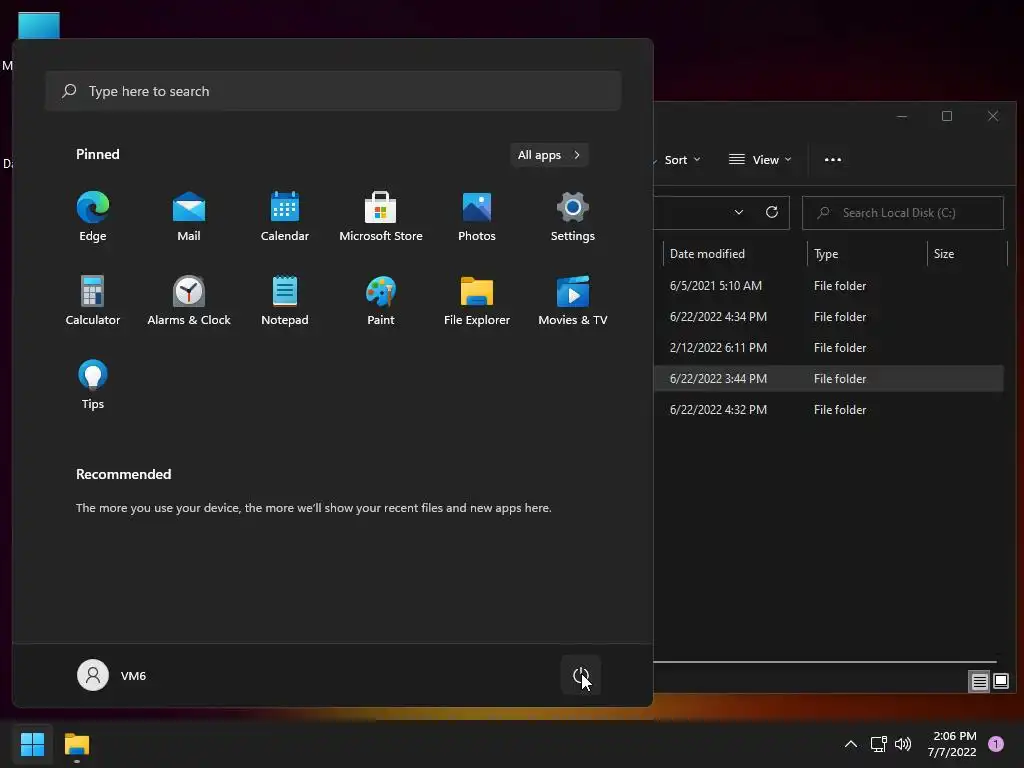Image resolution: width=1024 pixels, height=768 pixels.
Task: Focus the Type here to search box
Action: tap(333, 91)
